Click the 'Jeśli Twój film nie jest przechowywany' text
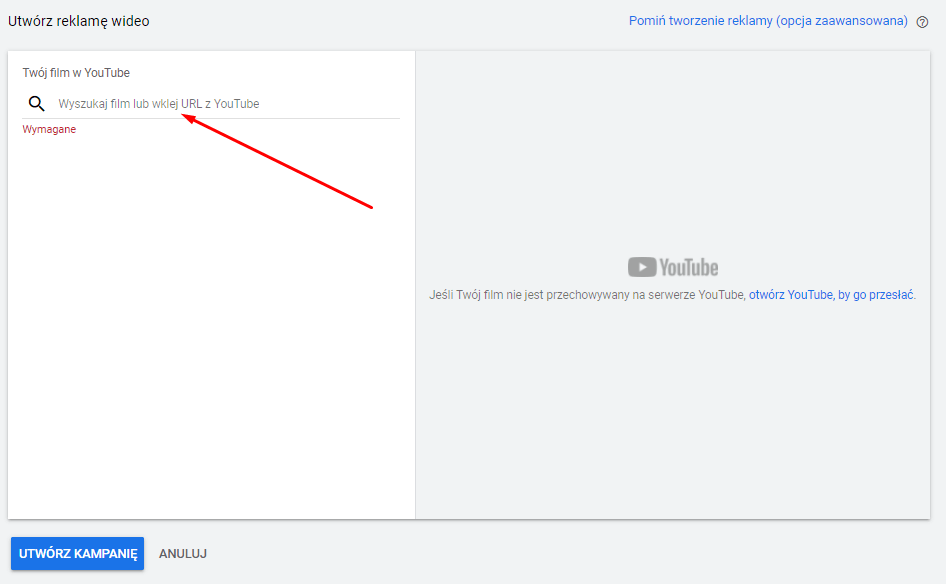Viewport: 946px width, 584px height. click(587, 295)
